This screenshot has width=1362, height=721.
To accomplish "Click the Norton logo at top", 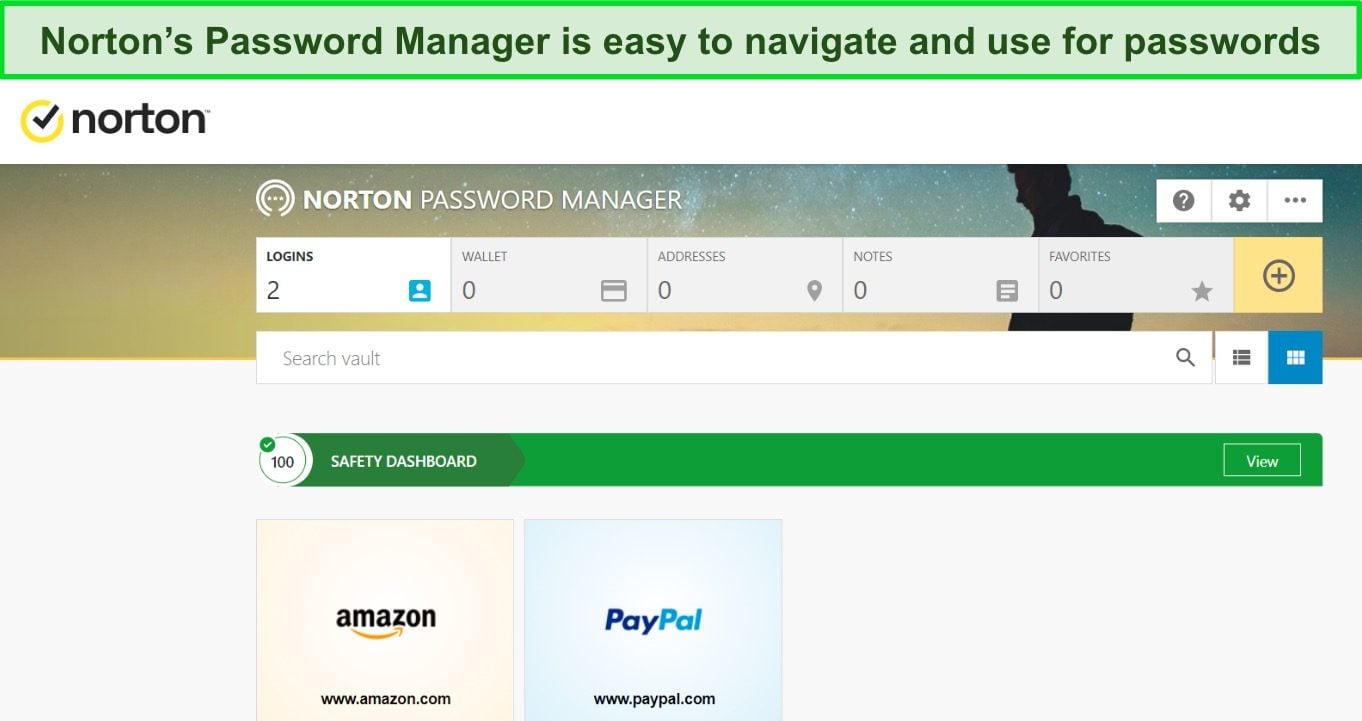I will pyautogui.click(x=115, y=120).
